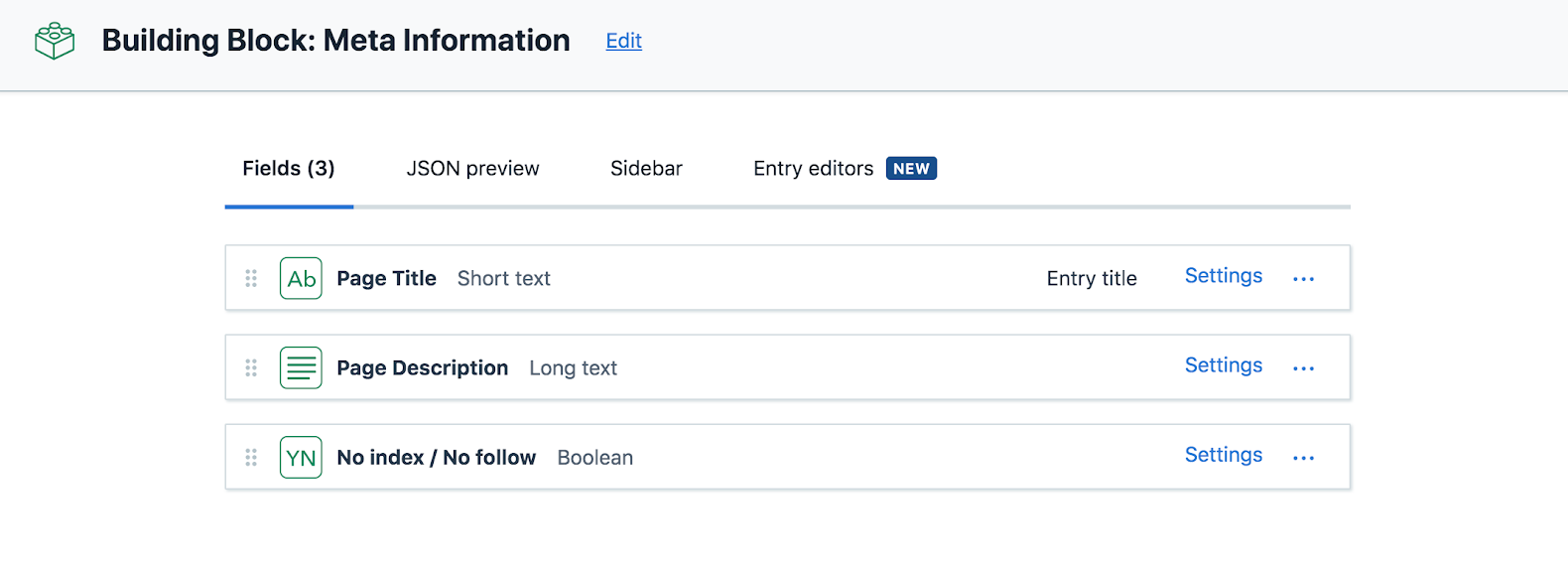
Task: Click the building block content type icon
Action: click(55, 41)
